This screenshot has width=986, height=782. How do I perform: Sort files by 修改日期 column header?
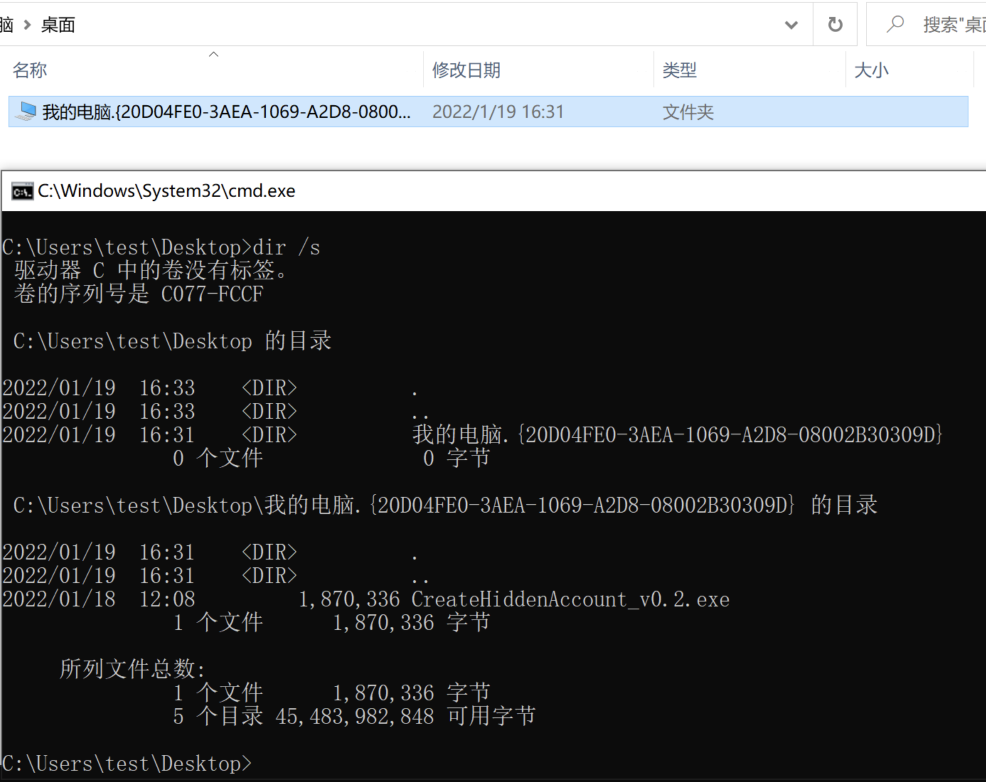tap(466, 70)
